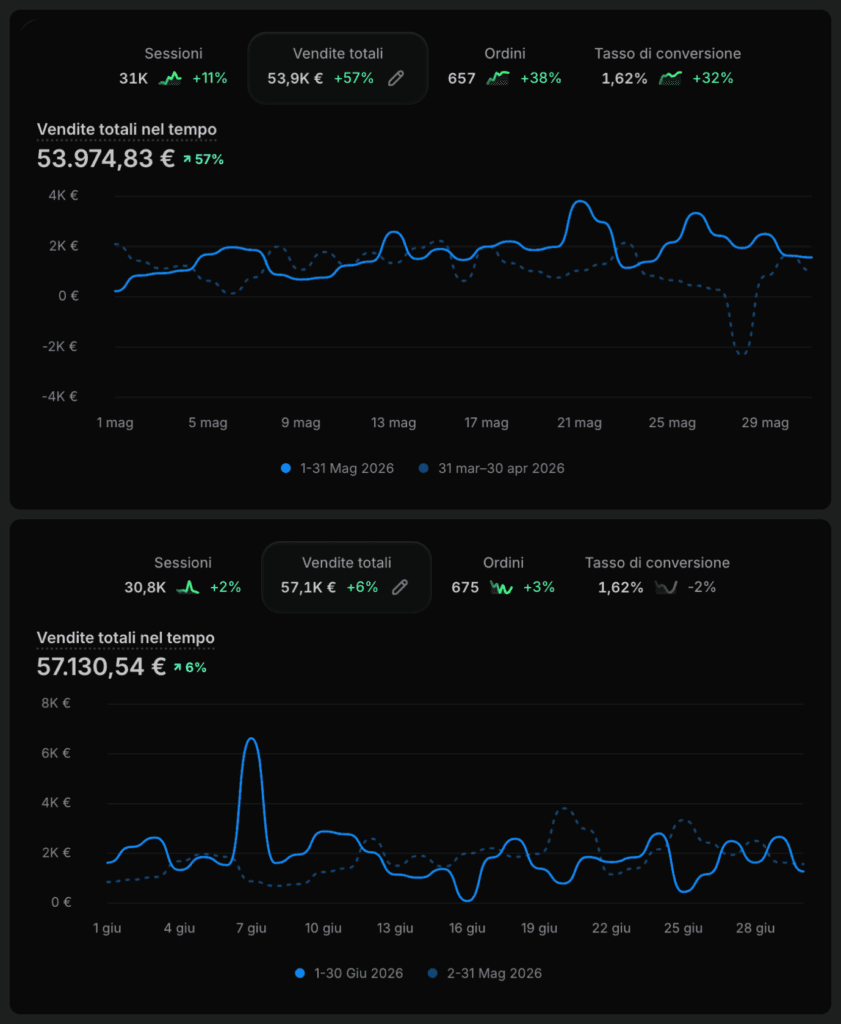This screenshot has height=1024, width=841.
Task: Click the '+11%' change next to 31K
Action: [x=210, y=78]
